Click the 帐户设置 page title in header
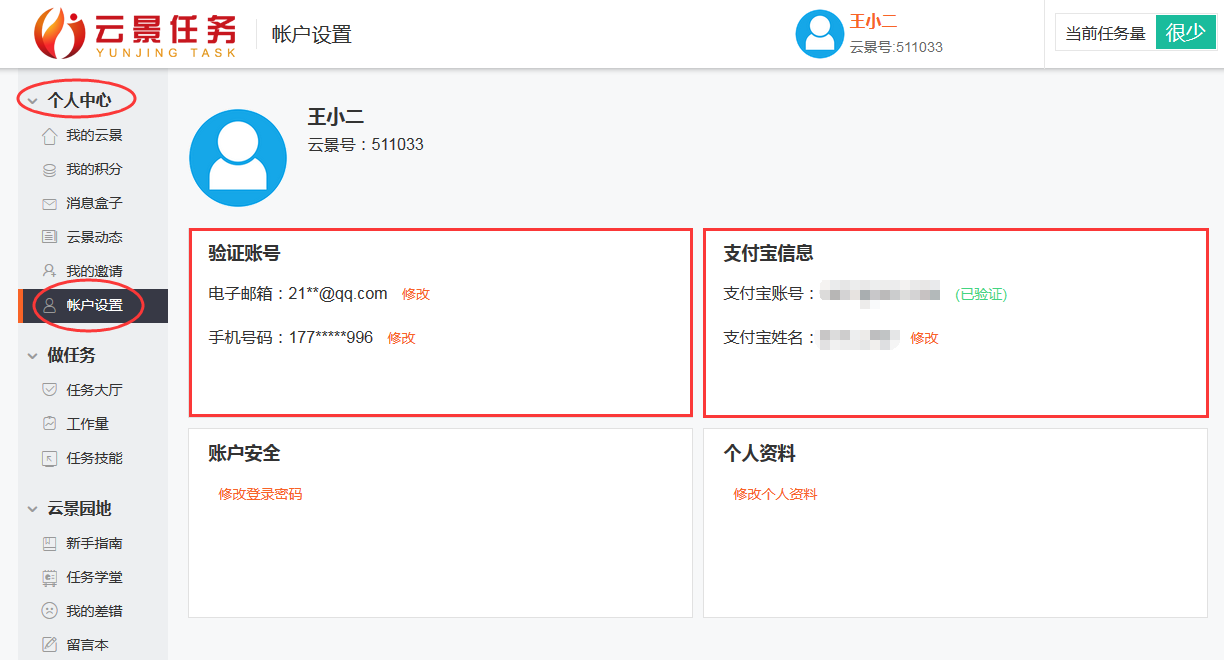This screenshot has width=1224, height=660. coord(312,35)
